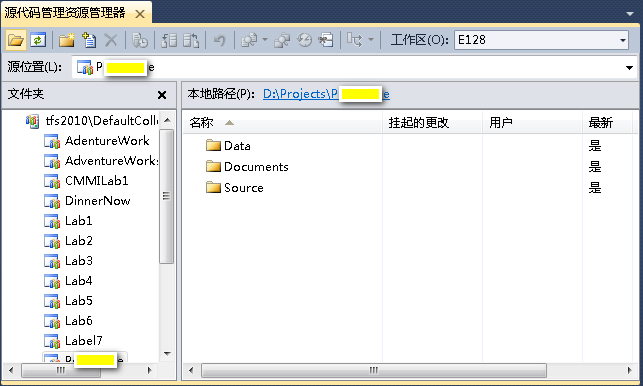Click the Compare Folders toolbar icon
Image resolution: width=643 pixels, height=386 pixels.
click(249, 40)
